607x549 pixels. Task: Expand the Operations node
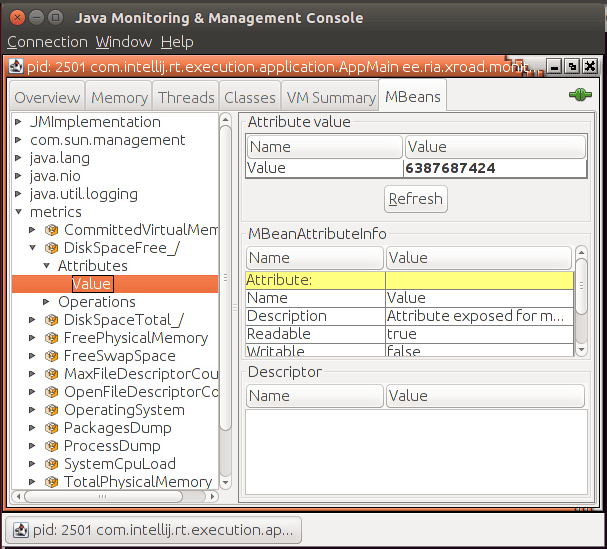(46, 302)
